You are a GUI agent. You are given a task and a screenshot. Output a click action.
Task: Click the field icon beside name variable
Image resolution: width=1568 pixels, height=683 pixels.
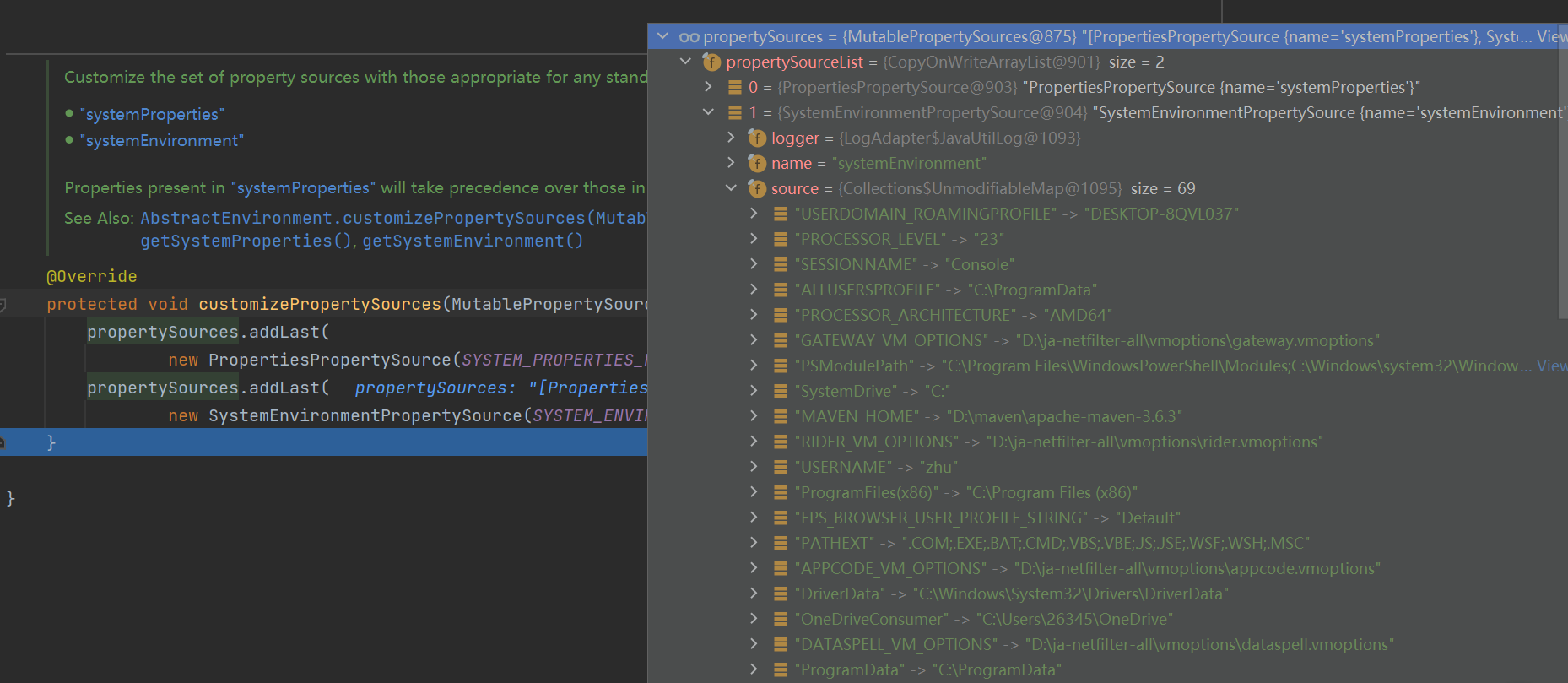coord(757,164)
